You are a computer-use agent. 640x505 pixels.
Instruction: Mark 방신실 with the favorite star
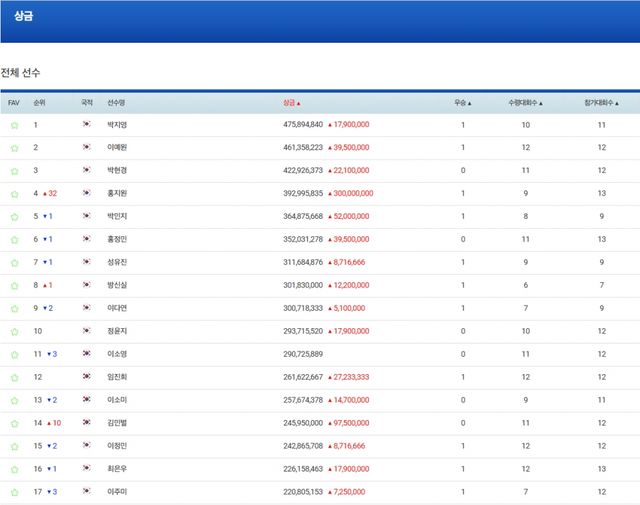pos(14,285)
